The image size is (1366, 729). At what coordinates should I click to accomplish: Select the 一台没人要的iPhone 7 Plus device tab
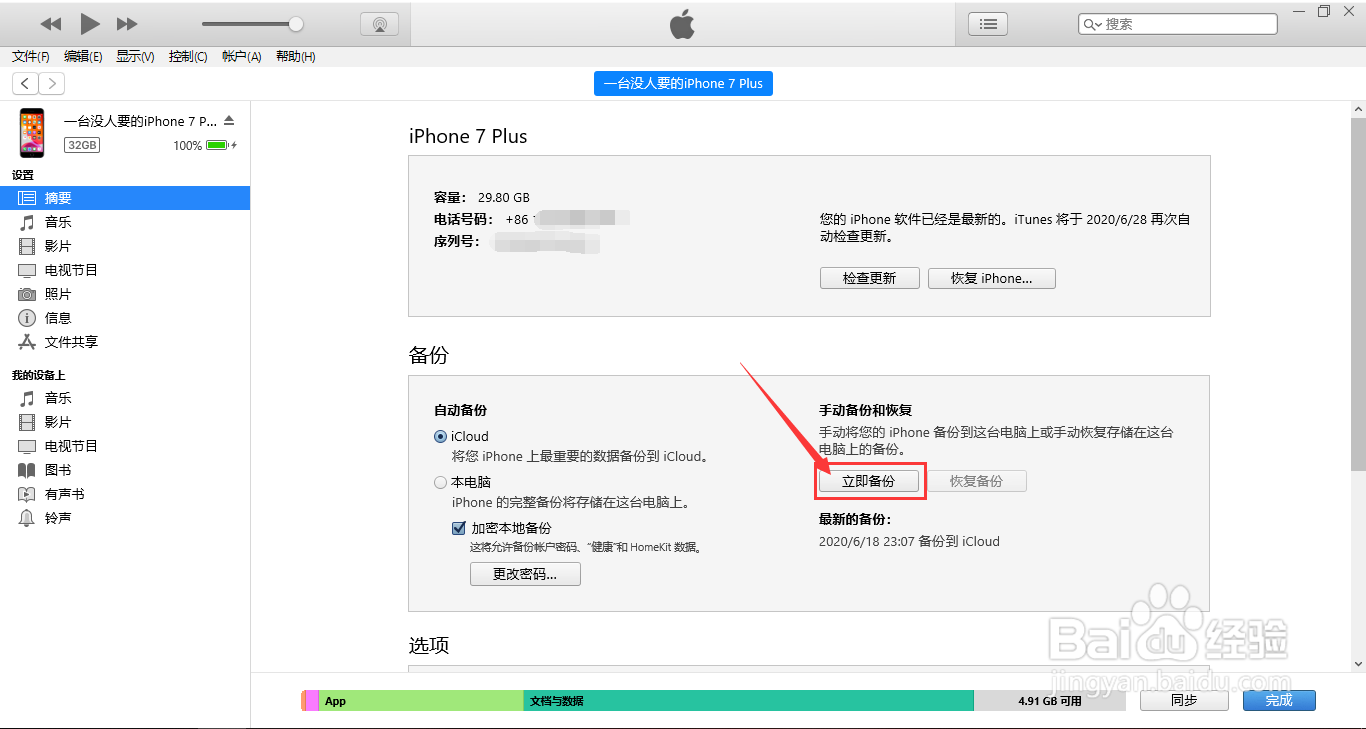(x=683, y=84)
